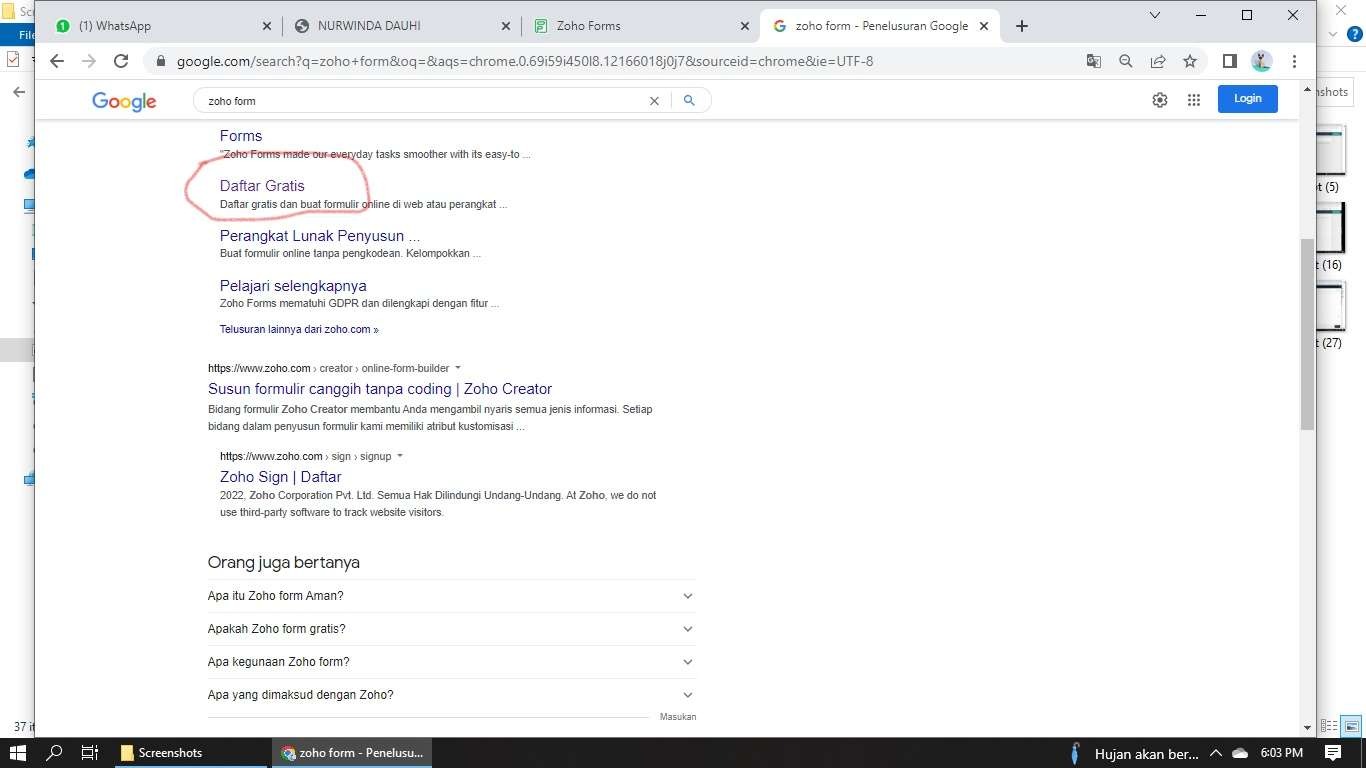Close the WhatsApp tab
Image resolution: width=1366 pixels, height=768 pixels.
point(266,26)
